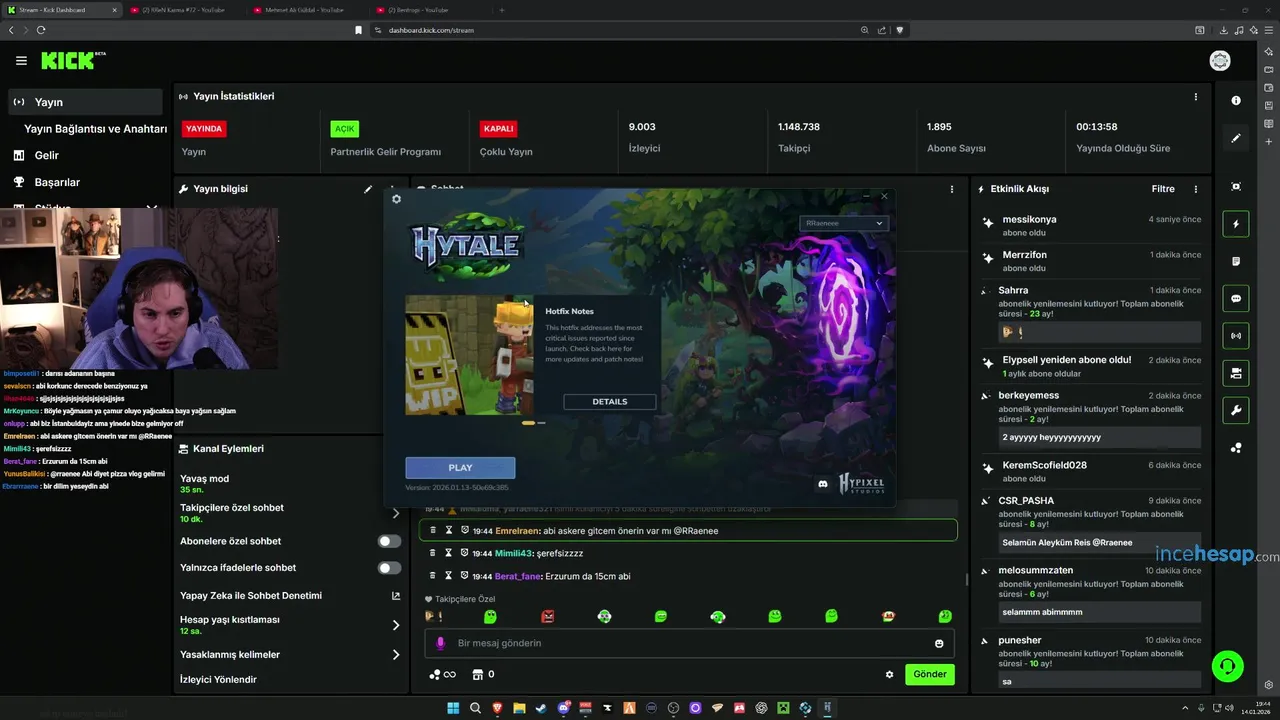Open Discord link in Hytale launcher
Screen dimensions: 1280x720
823,484
